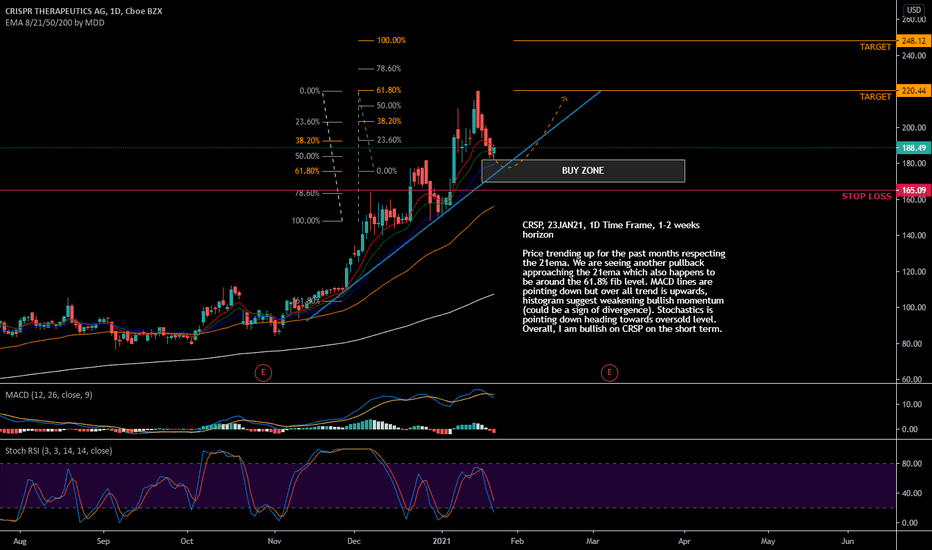Click the 165.09 stop loss price label
Image resolution: width=932 pixels, height=550 pixels.
914,190
